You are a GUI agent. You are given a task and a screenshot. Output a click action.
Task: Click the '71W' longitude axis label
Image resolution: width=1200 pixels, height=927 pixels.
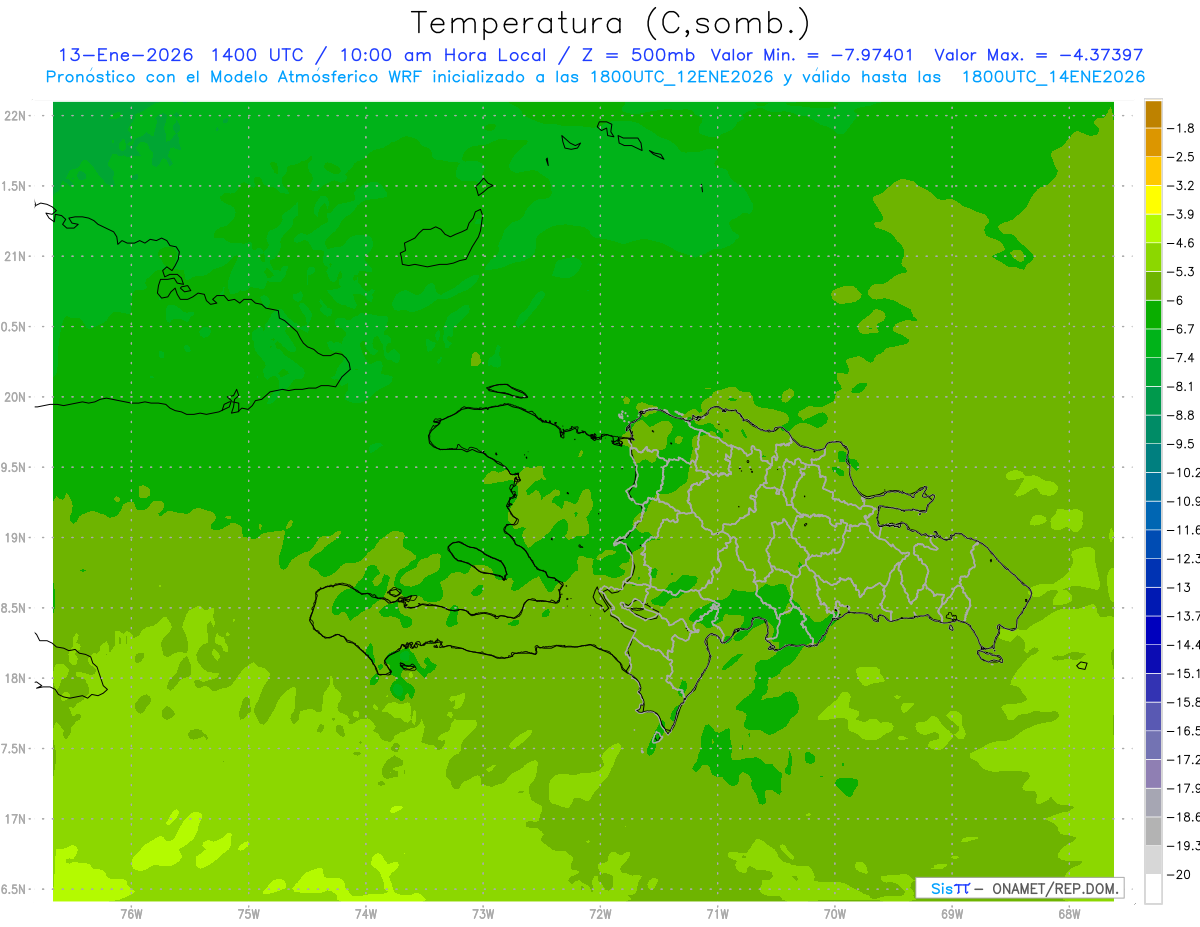click(x=717, y=914)
